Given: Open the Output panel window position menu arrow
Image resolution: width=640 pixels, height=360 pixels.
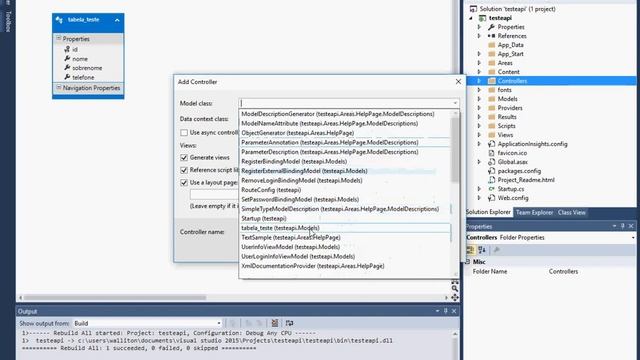Looking at the screenshot, I should (x=437, y=311).
